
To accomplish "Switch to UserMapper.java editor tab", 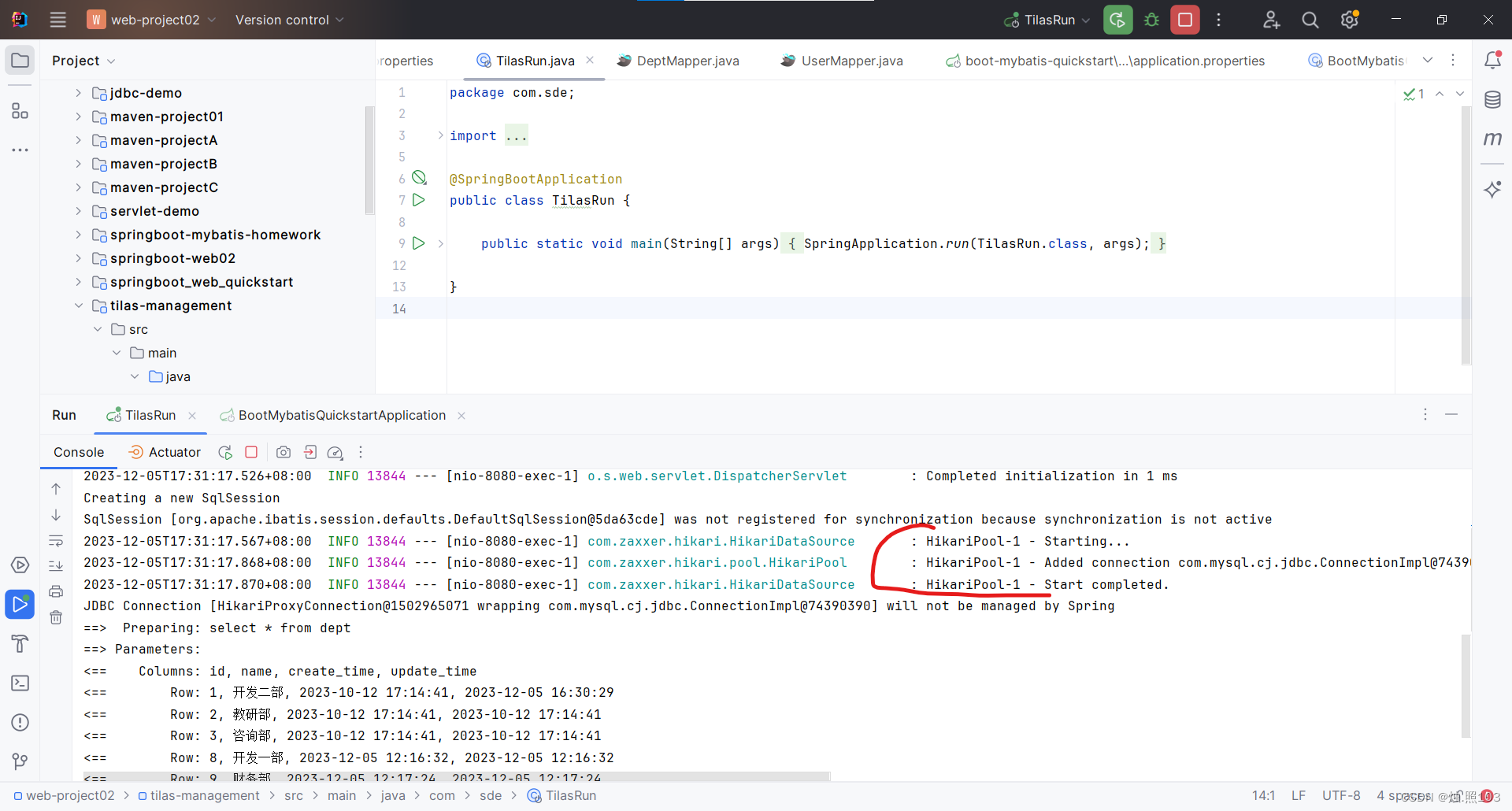I will coord(841,61).
